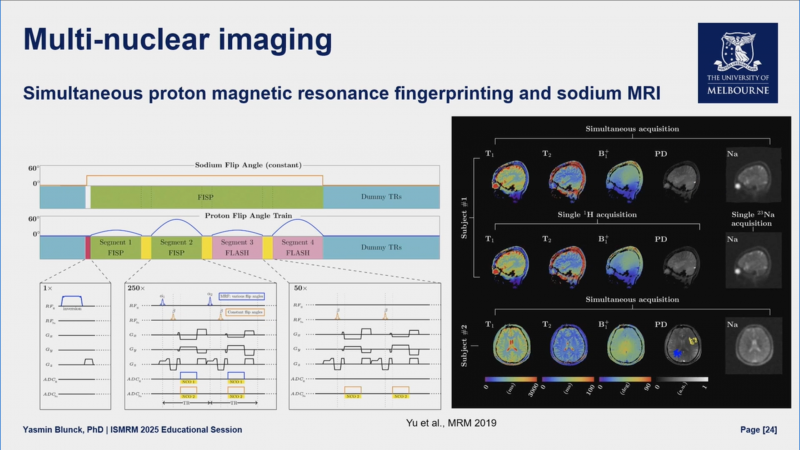Open Subject #1 simultaneous T2 sagittal map
The width and height of the screenshot is (800, 450).
coord(567,181)
